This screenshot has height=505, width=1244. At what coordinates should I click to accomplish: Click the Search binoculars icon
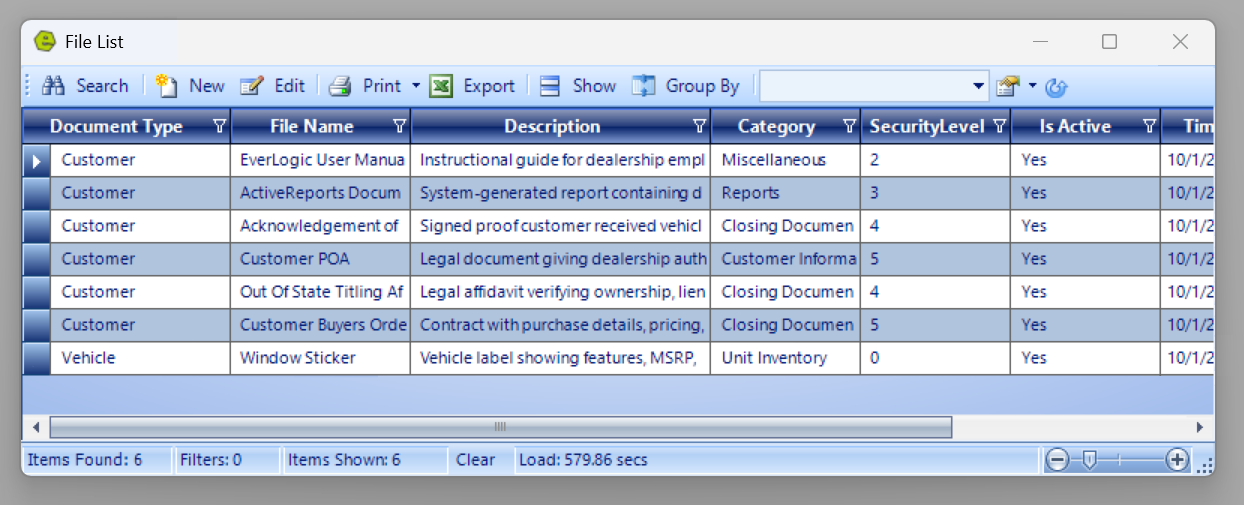[x=54, y=86]
